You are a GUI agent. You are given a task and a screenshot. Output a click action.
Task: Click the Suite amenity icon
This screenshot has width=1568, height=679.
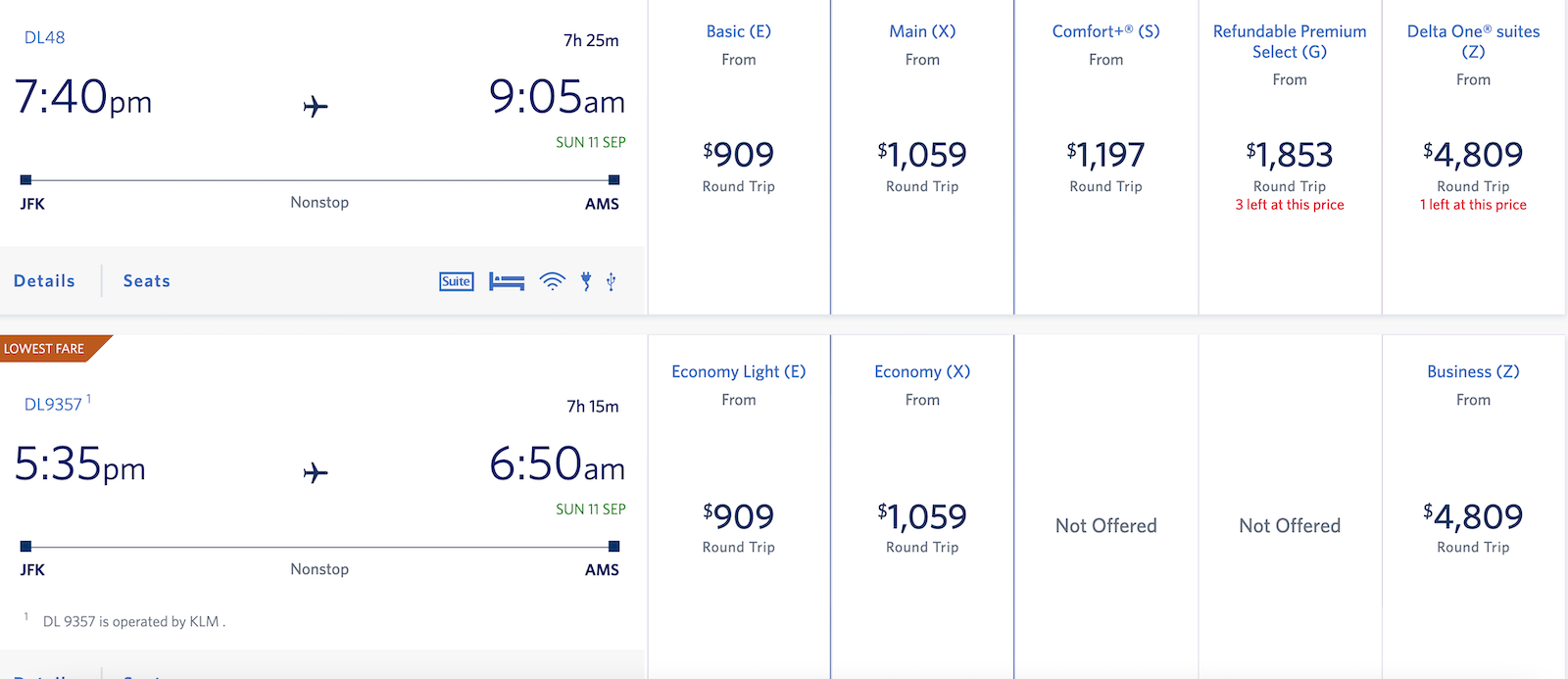coord(456,281)
